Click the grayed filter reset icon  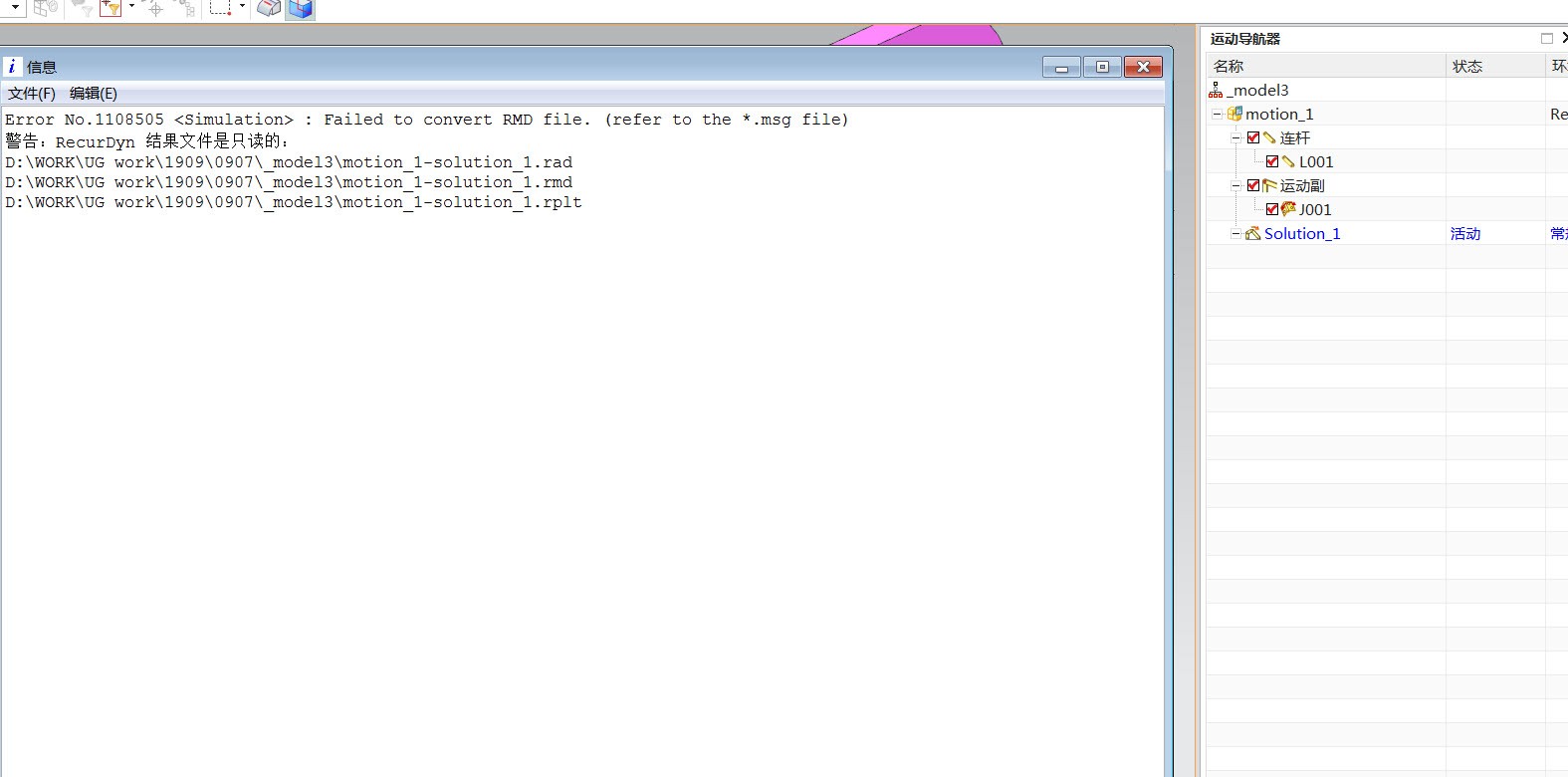(x=82, y=8)
